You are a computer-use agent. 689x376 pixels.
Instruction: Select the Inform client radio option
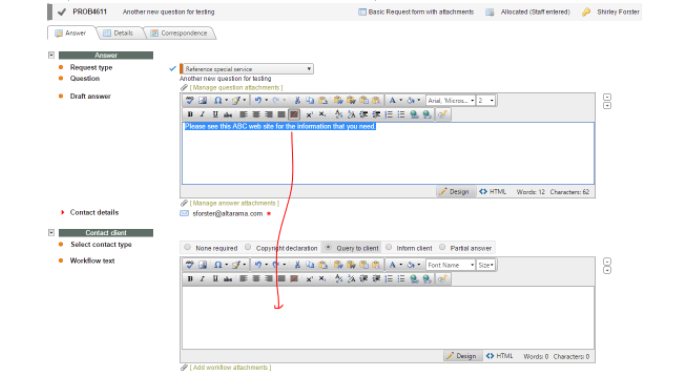click(x=389, y=247)
